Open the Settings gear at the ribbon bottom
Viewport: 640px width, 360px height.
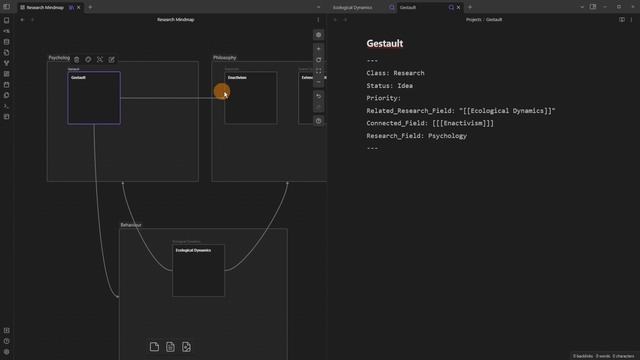[x=7, y=352]
